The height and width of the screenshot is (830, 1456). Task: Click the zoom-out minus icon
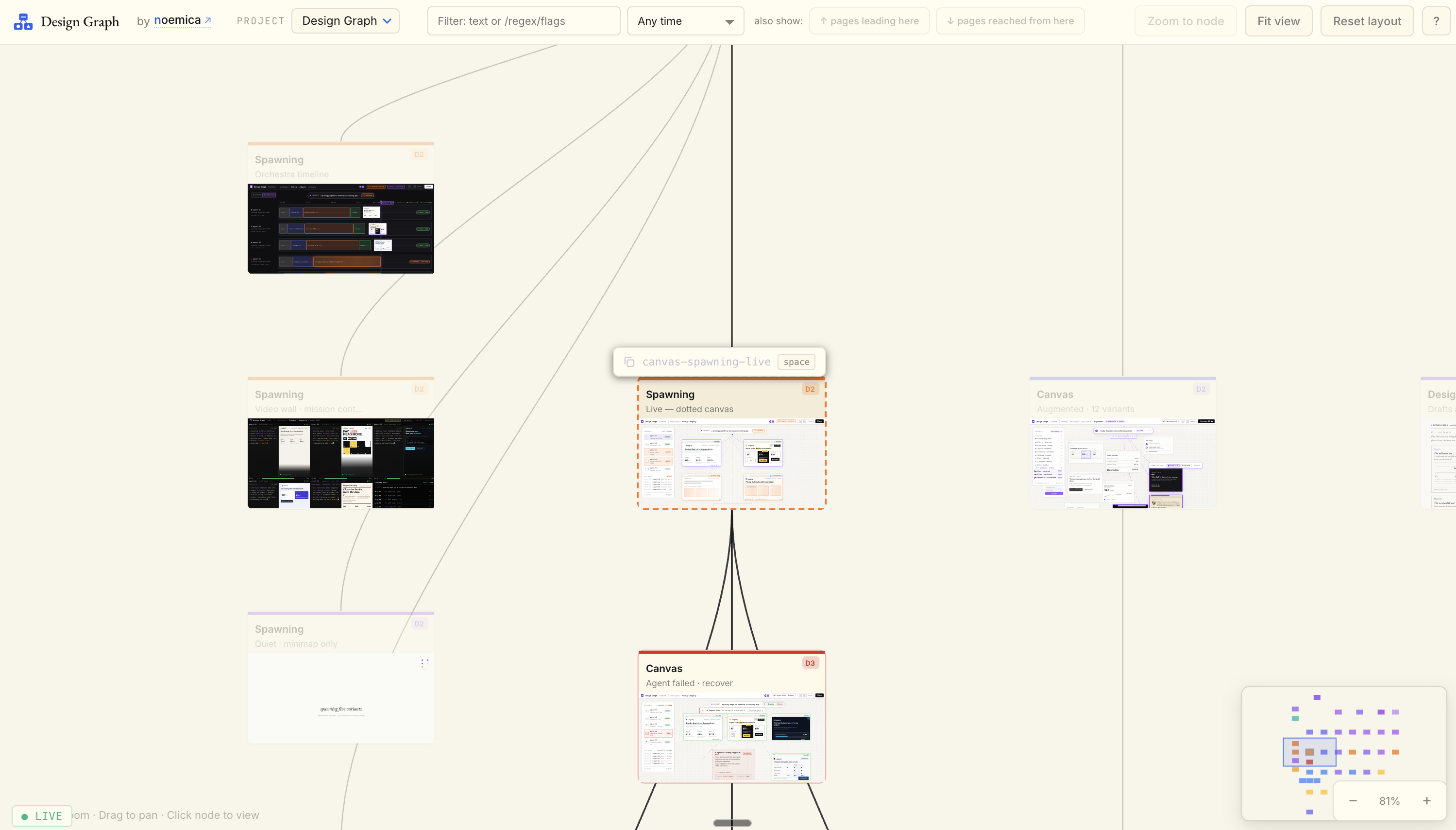coord(1353,800)
